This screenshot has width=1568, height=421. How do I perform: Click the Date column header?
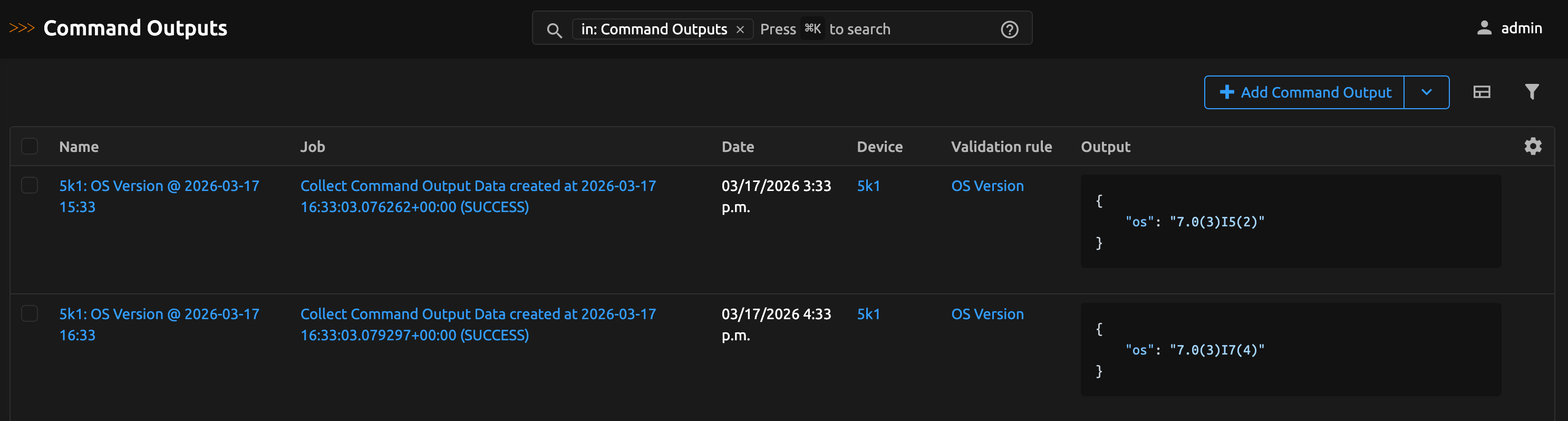737,147
